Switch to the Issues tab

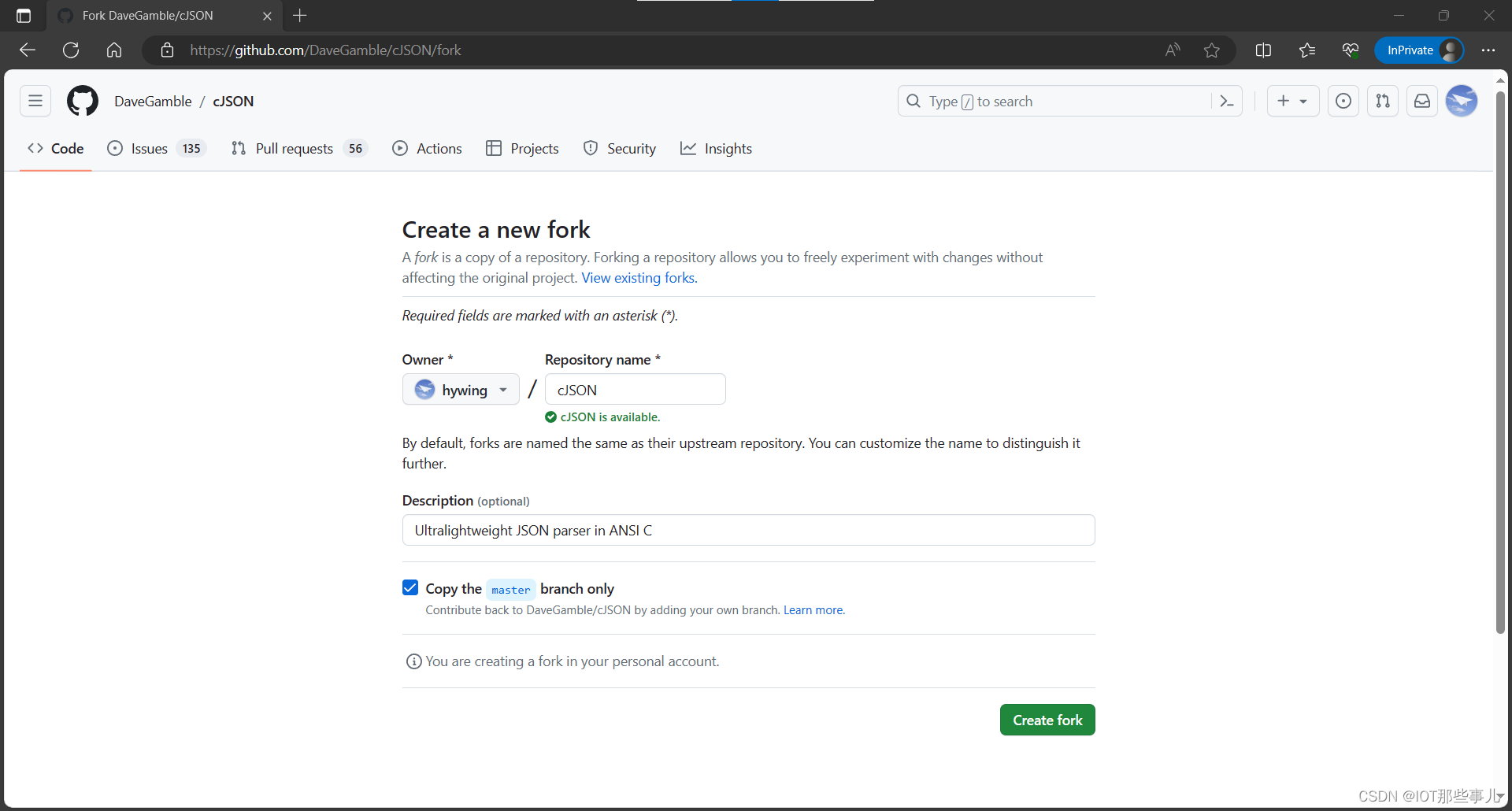tap(156, 149)
